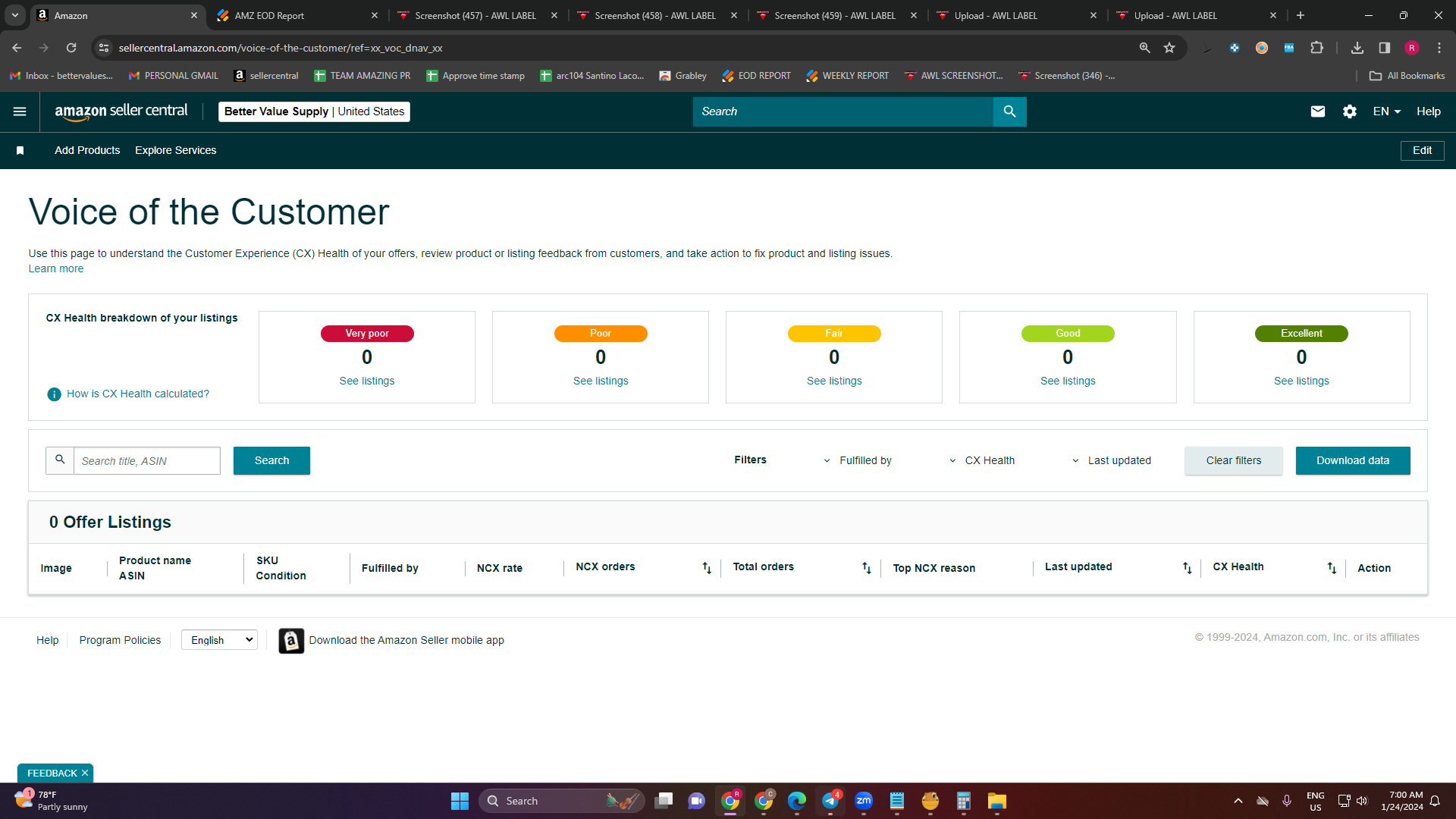This screenshot has height=819, width=1456.
Task: Open Add Products menu item
Action: 87,150
